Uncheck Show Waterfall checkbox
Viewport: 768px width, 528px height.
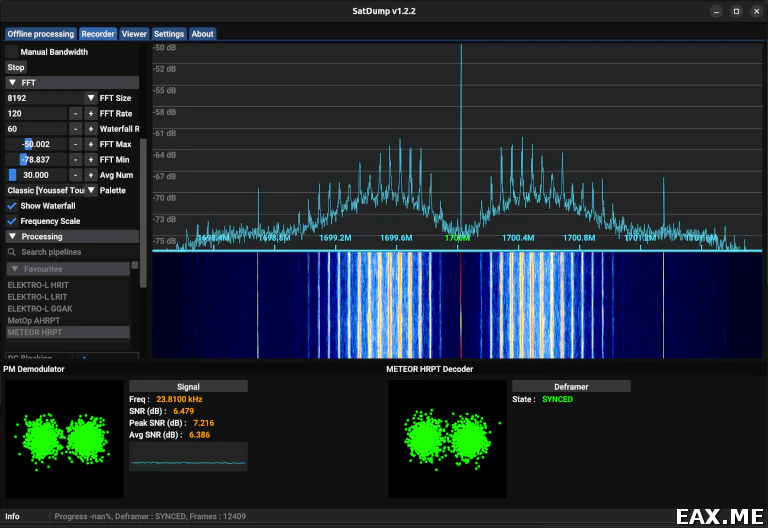[x=12, y=206]
